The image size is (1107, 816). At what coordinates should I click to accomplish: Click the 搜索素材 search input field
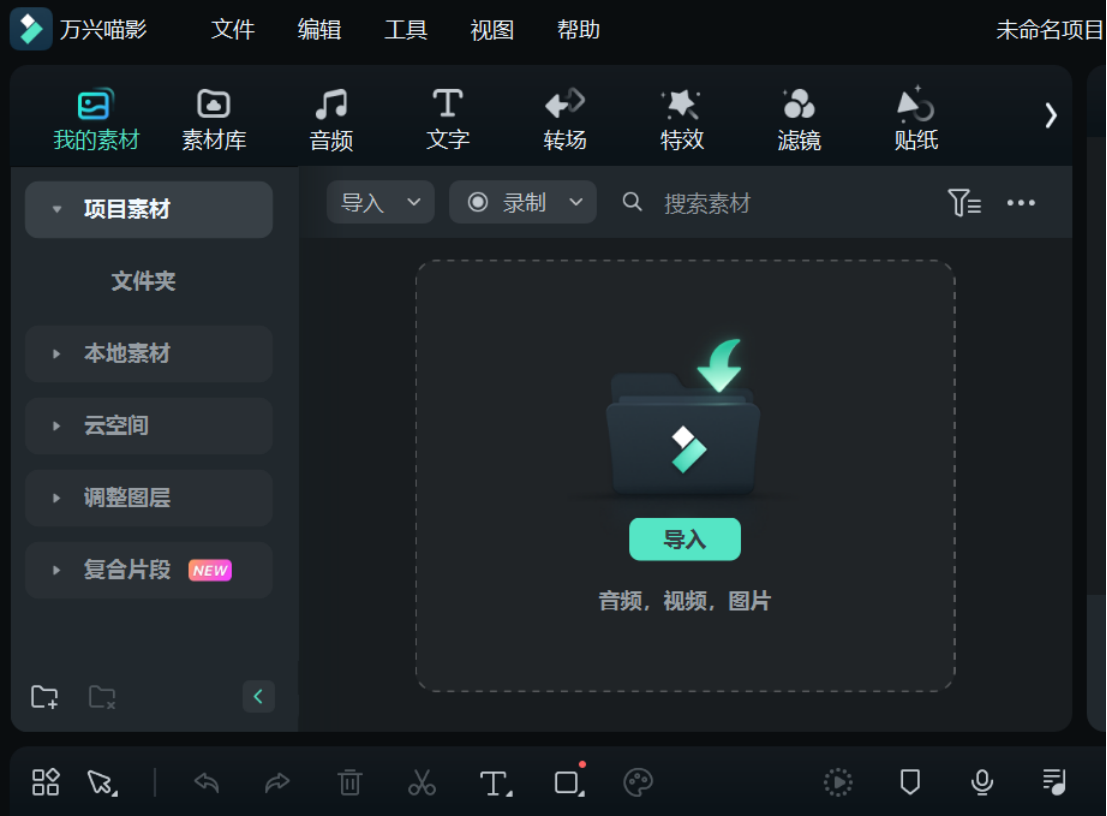(x=710, y=202)
